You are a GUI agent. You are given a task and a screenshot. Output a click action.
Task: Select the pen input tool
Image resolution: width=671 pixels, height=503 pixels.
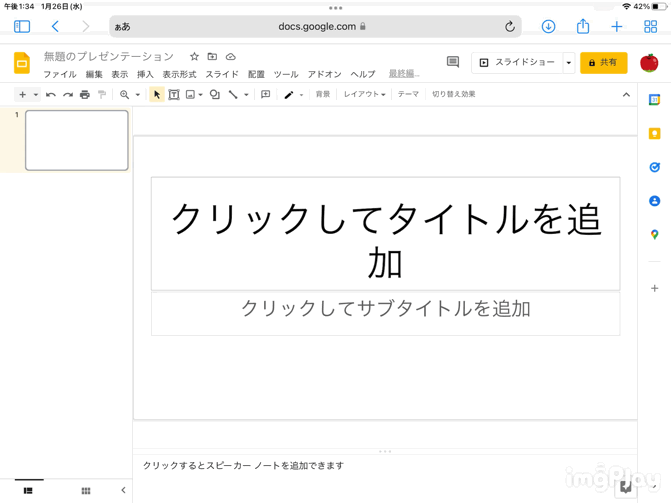(289, 95)
